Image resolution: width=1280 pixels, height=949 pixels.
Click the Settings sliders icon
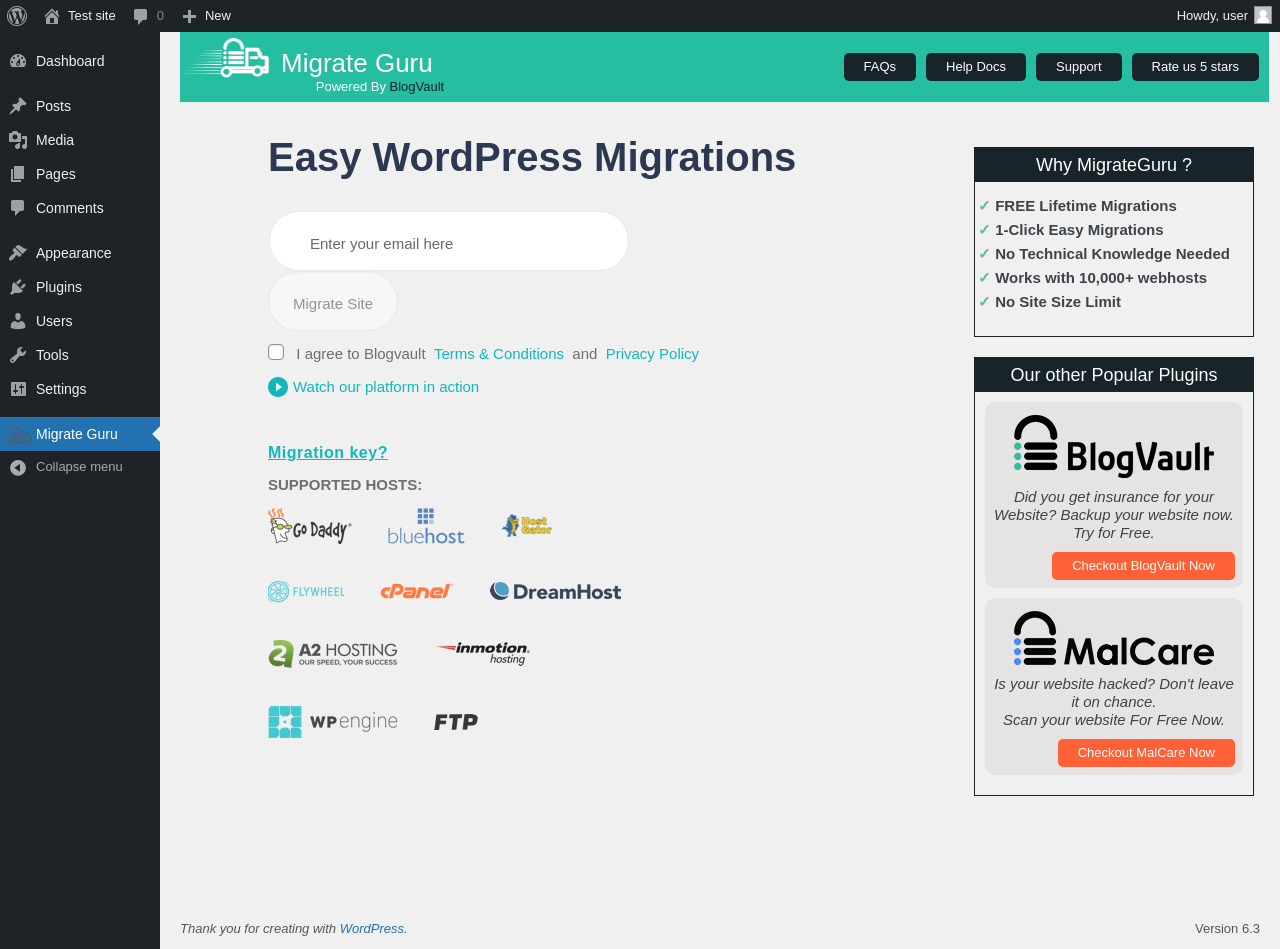(x=18, y=389)
